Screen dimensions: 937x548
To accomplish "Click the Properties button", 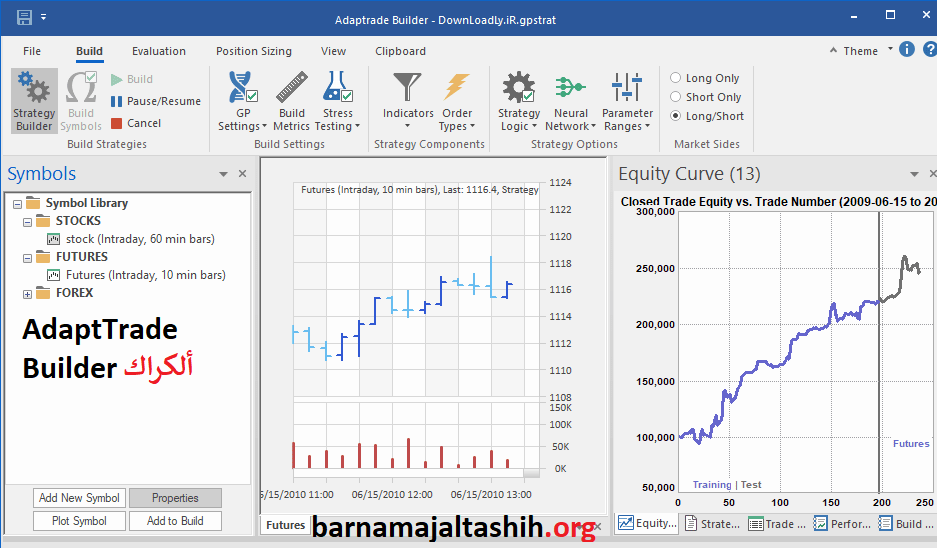I will [x=175, y=498].
